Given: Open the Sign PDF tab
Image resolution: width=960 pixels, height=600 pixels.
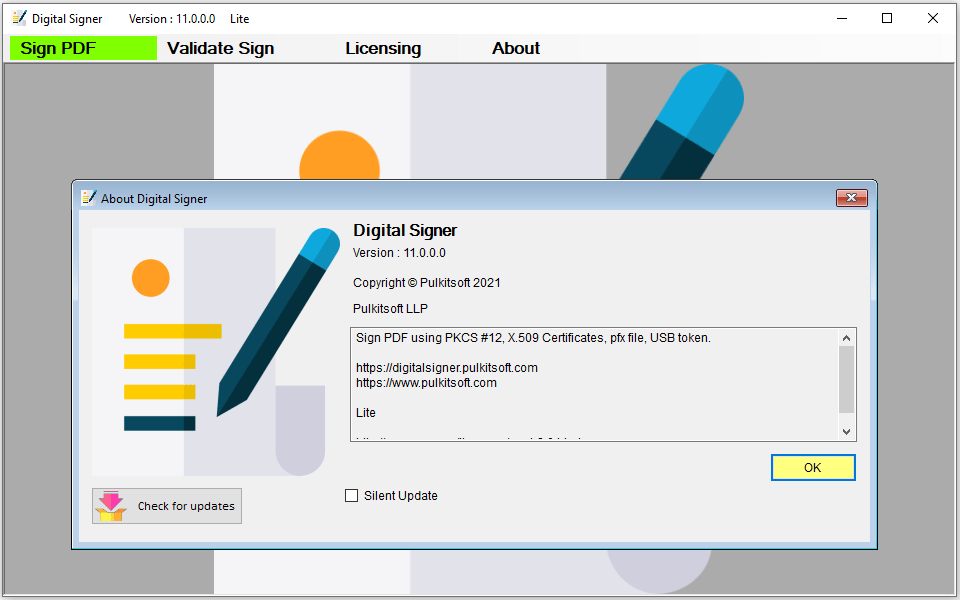Looking at the screenshot, I should 83,48.
